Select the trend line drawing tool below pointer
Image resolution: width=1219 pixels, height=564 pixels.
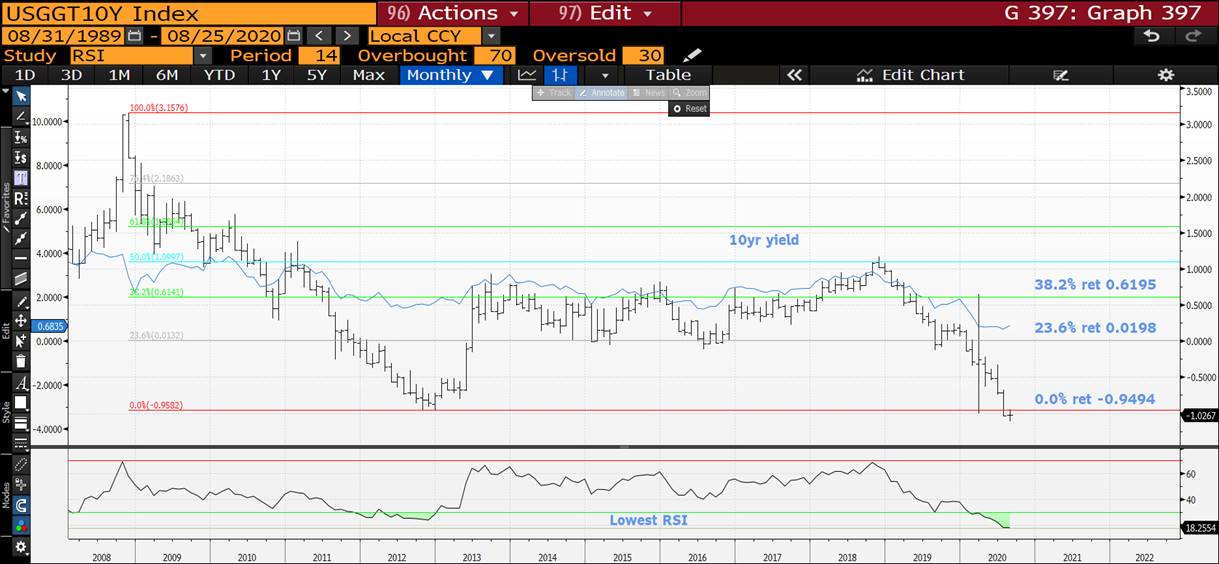click(20, 117)
